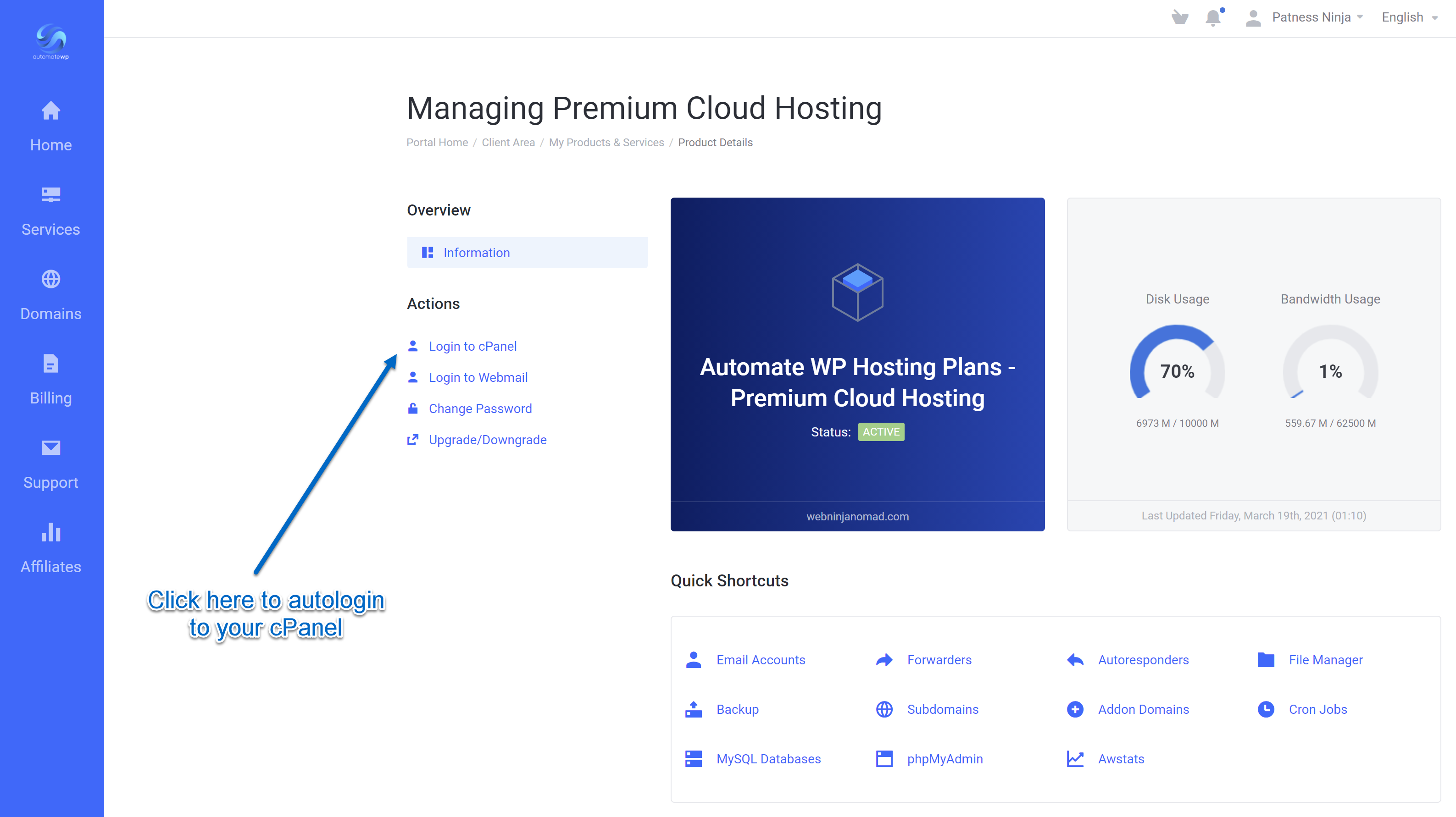Click the ACTIVE status badge
The width and height of the screenshot is (1456, 817).
point(881,432)
